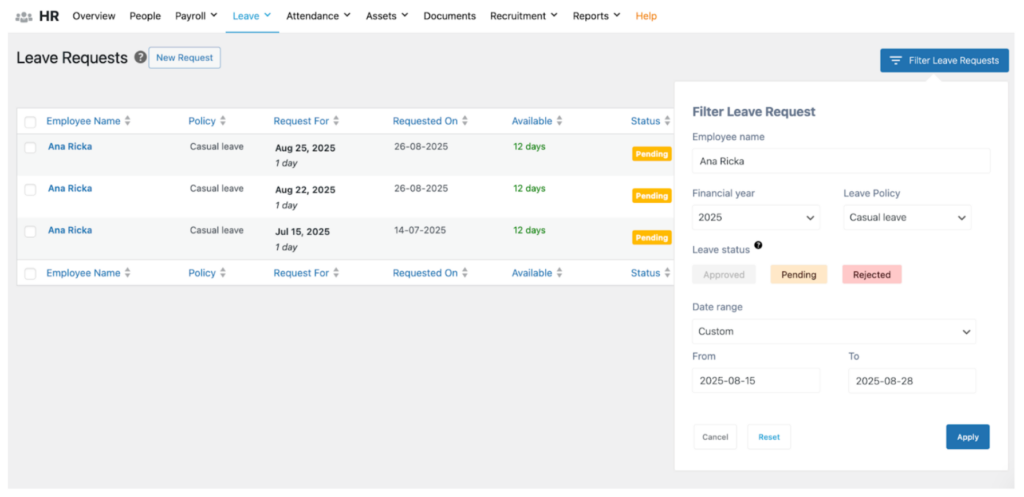Sort by Available column arrows
This screenshot has height=497, width=1024.
click(x=559, y=121)
